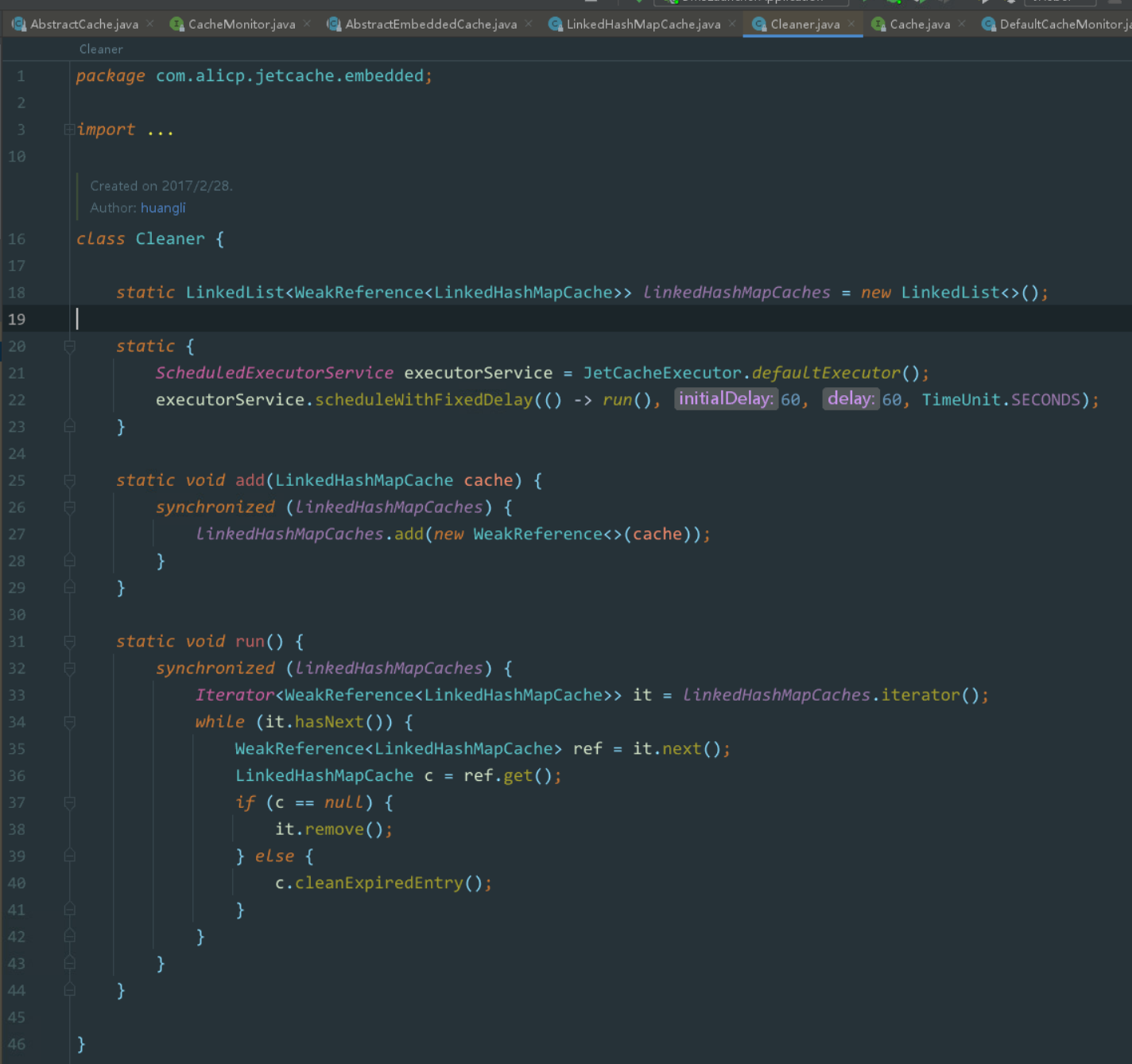Click fold end marker at line 29

tap(69, 588)
